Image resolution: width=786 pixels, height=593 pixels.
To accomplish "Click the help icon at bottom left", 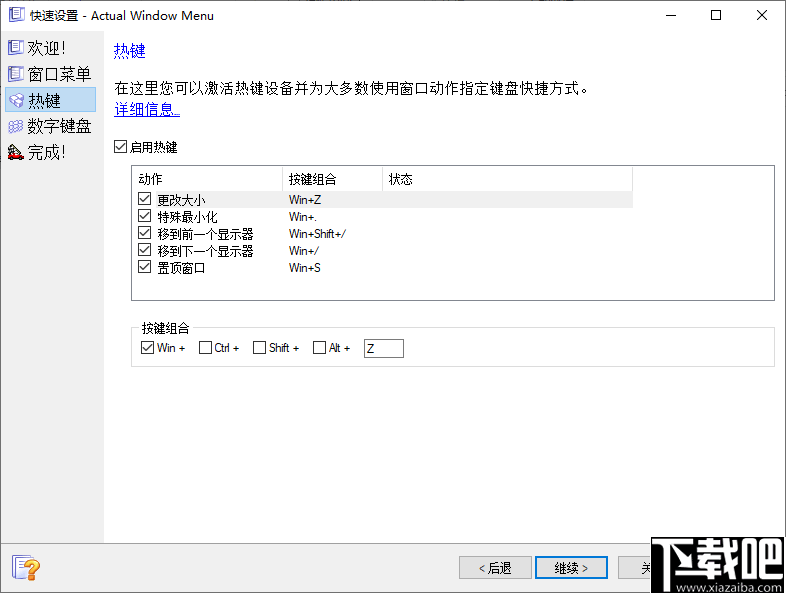I will [26, 567].
